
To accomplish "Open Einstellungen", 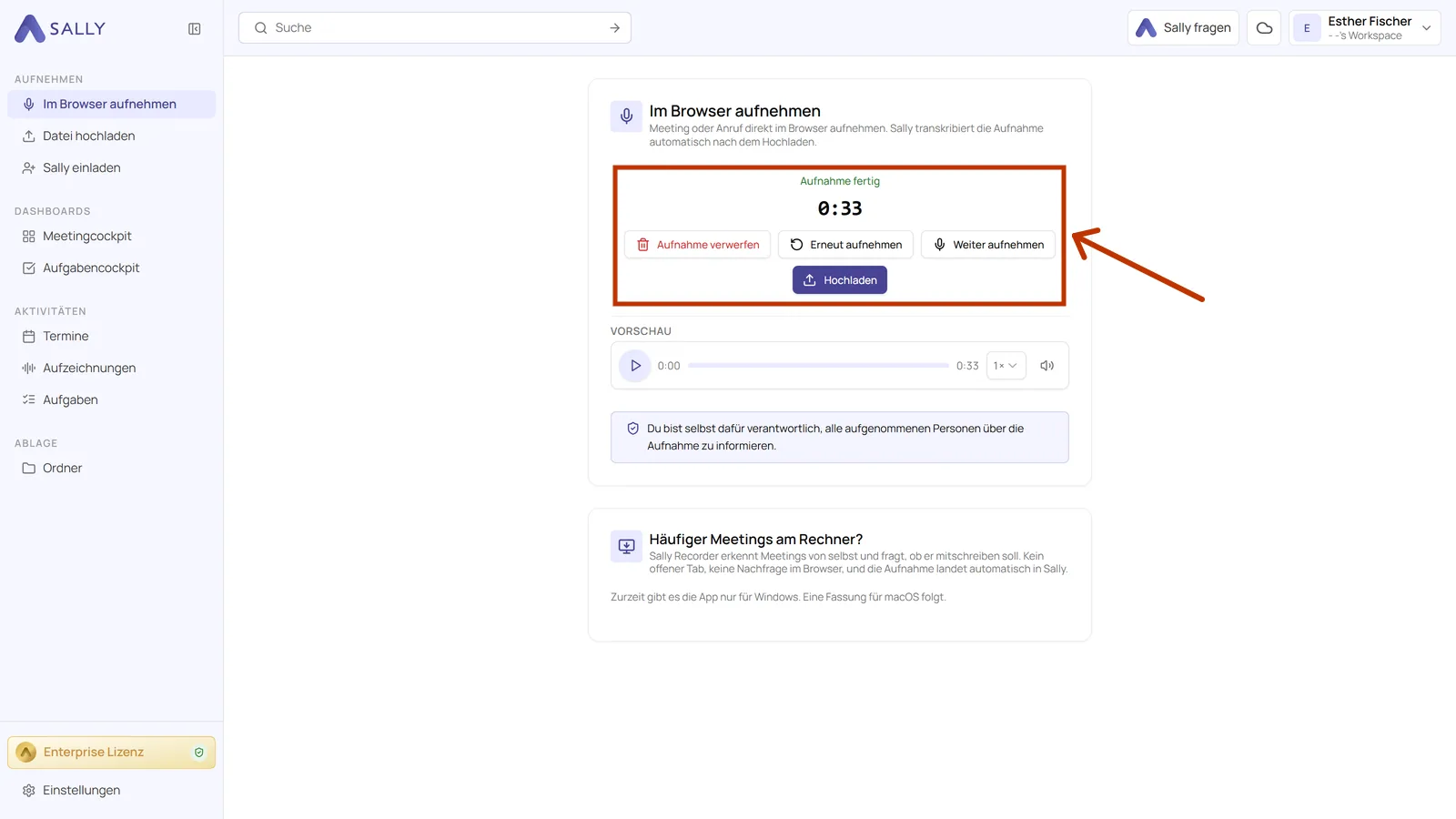I will (x=111, y=790).
